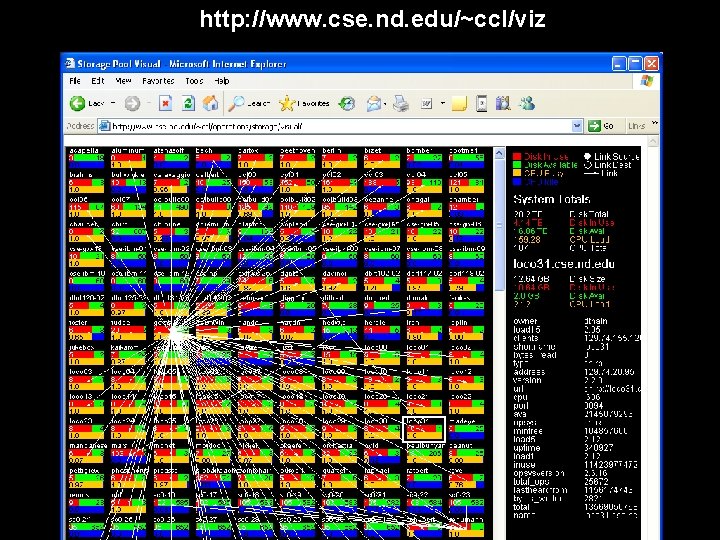This screenshot has height=540, width=720.
Task: Click the visualization frame scrollbar thumb
Action: pos(499,225)
